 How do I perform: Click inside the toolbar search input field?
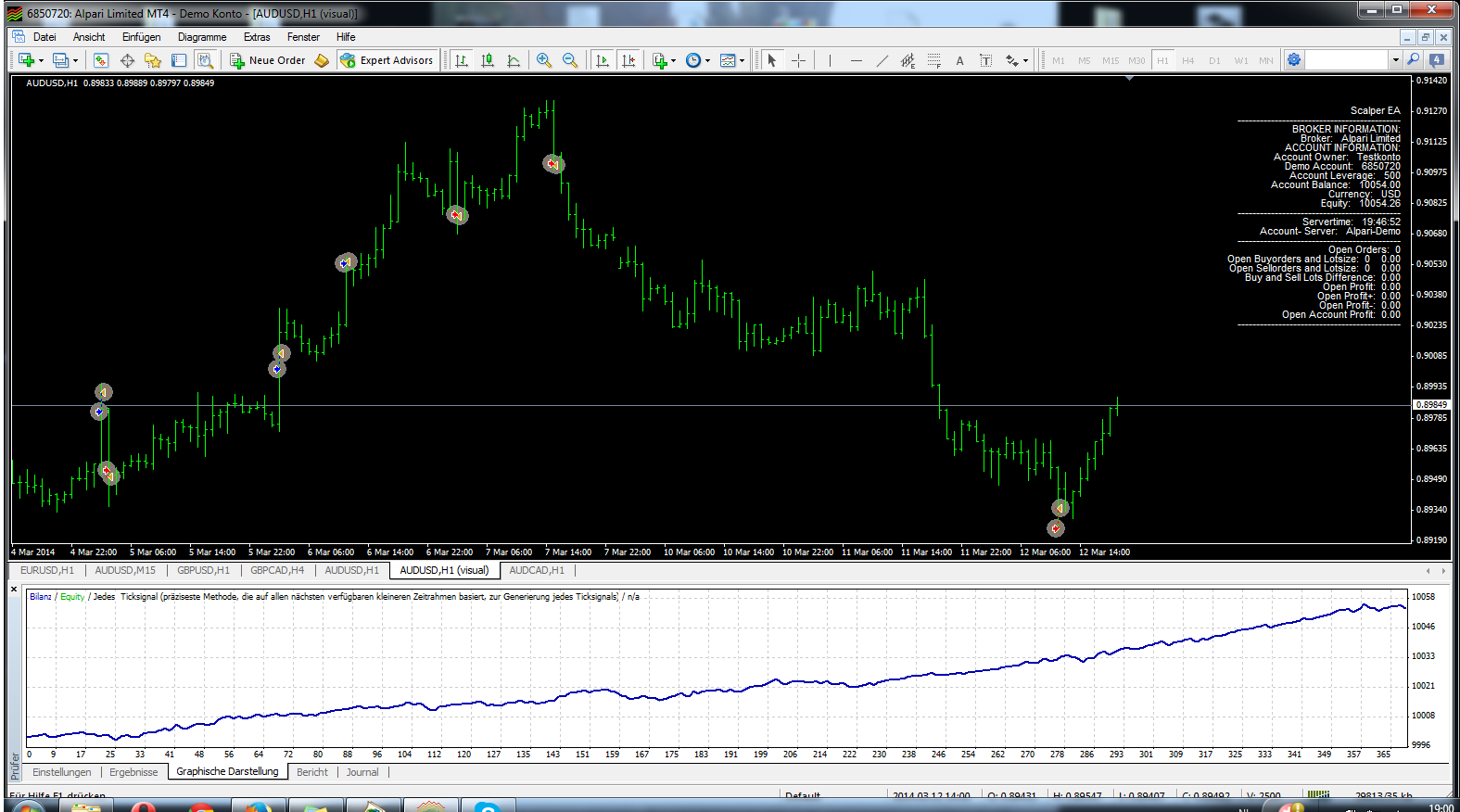point(1348,60)
